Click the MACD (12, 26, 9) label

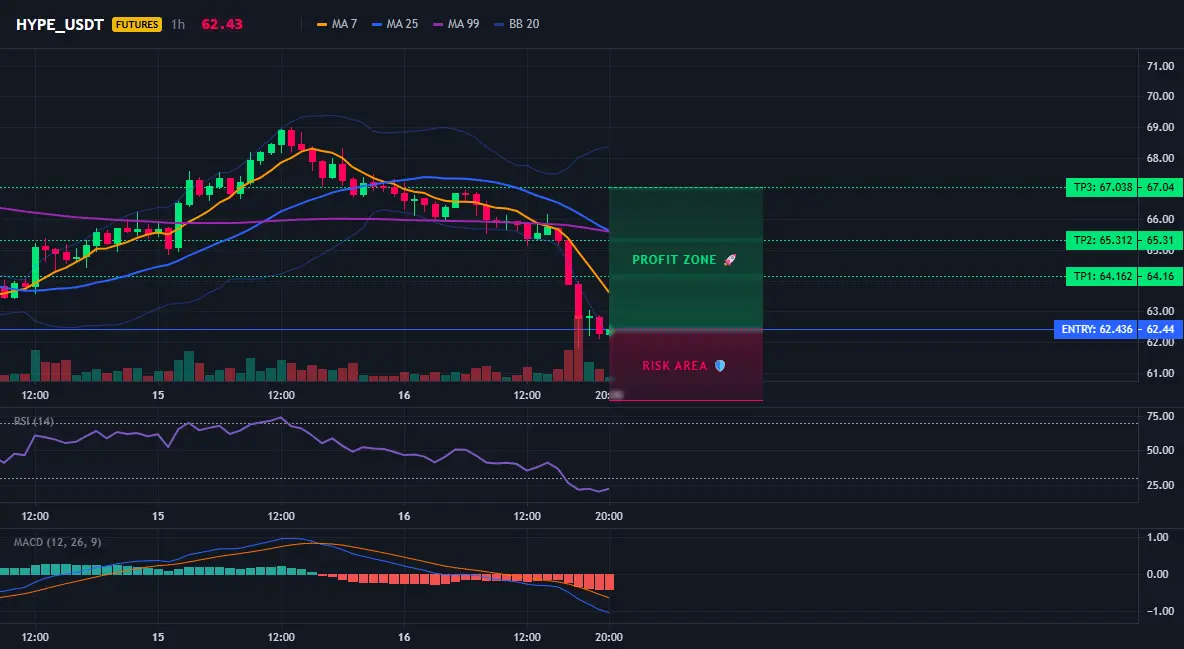click(57, 542)
